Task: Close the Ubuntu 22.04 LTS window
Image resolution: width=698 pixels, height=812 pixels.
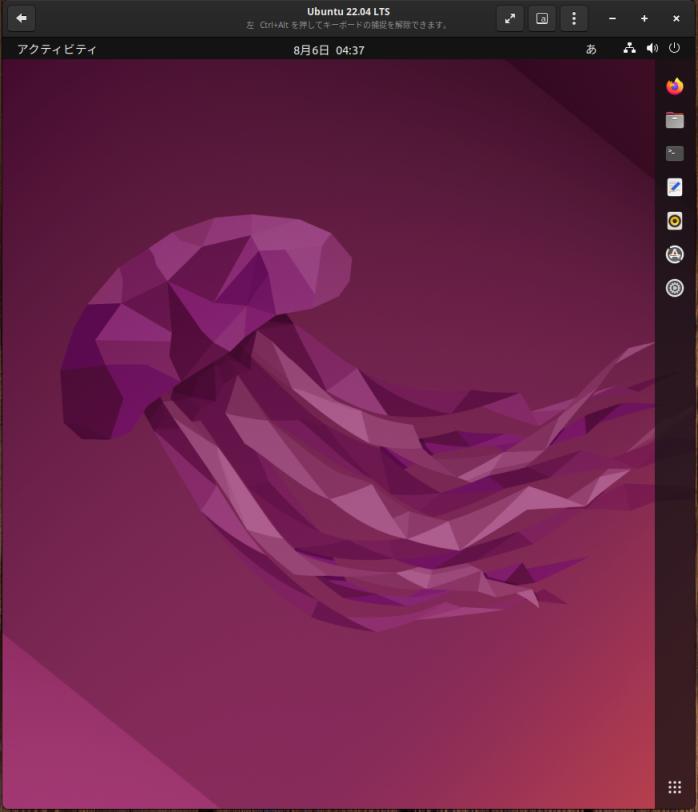Action: (676, 19)
